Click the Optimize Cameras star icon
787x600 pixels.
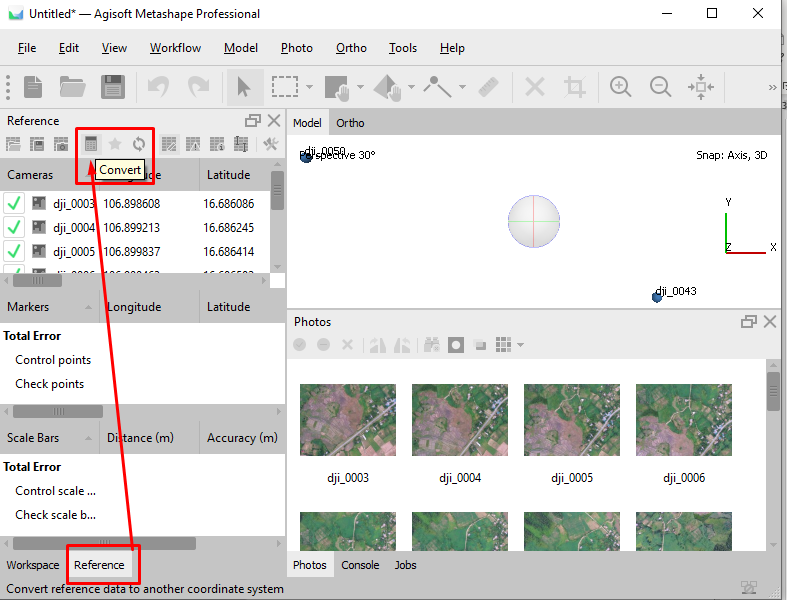coord(115,145)
